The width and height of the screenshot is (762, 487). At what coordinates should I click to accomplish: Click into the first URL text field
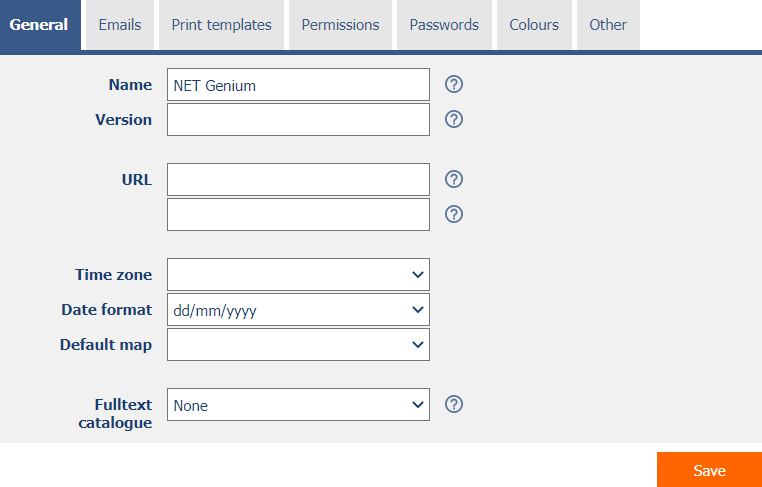298,179
